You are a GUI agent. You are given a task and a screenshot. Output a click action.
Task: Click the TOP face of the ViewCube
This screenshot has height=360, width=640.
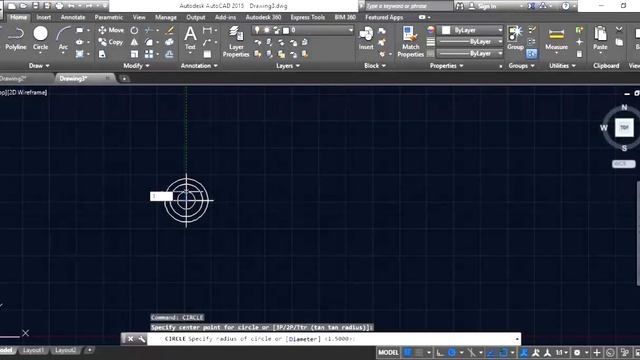624,127
